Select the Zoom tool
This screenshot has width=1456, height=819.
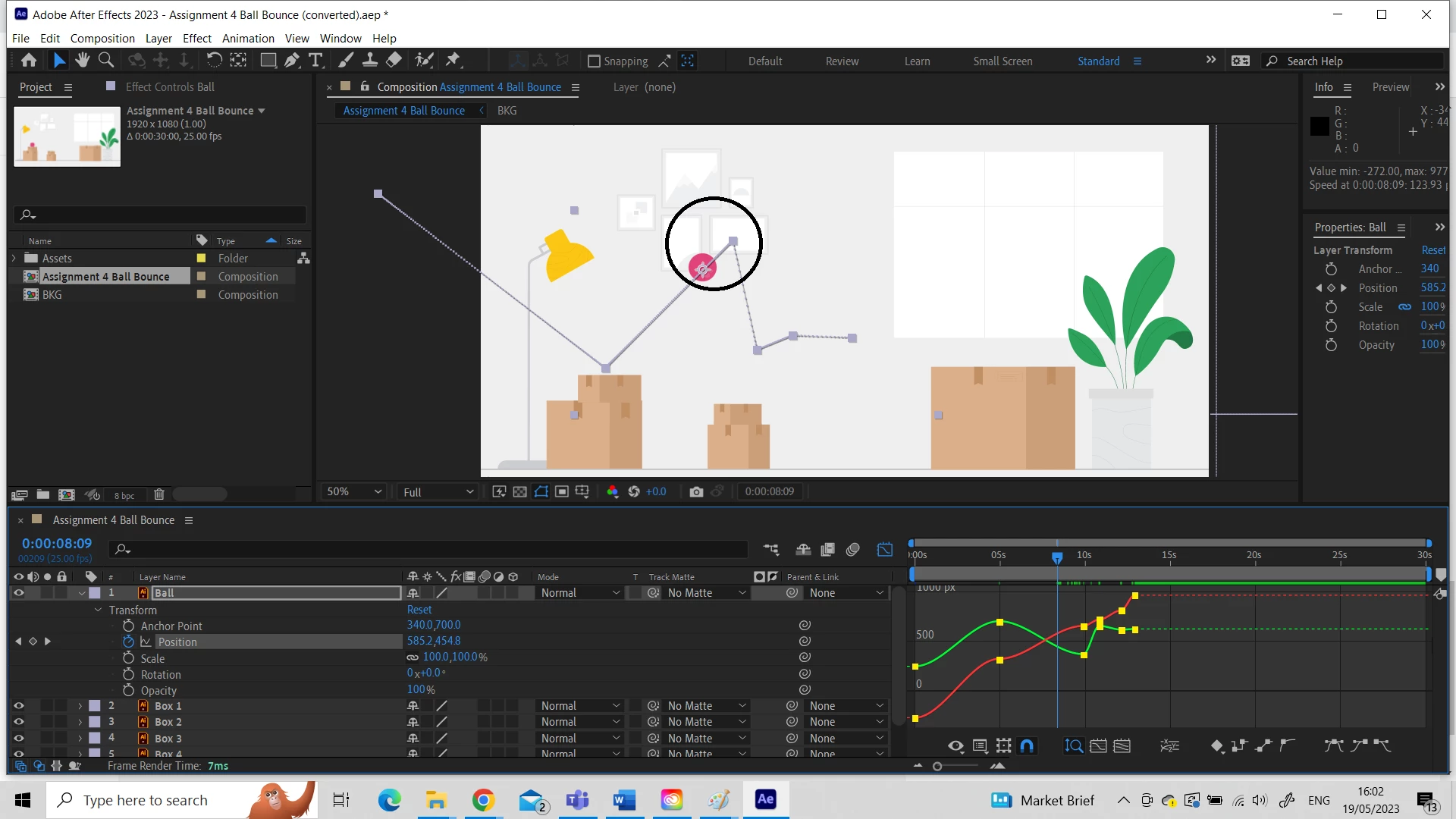106,61
